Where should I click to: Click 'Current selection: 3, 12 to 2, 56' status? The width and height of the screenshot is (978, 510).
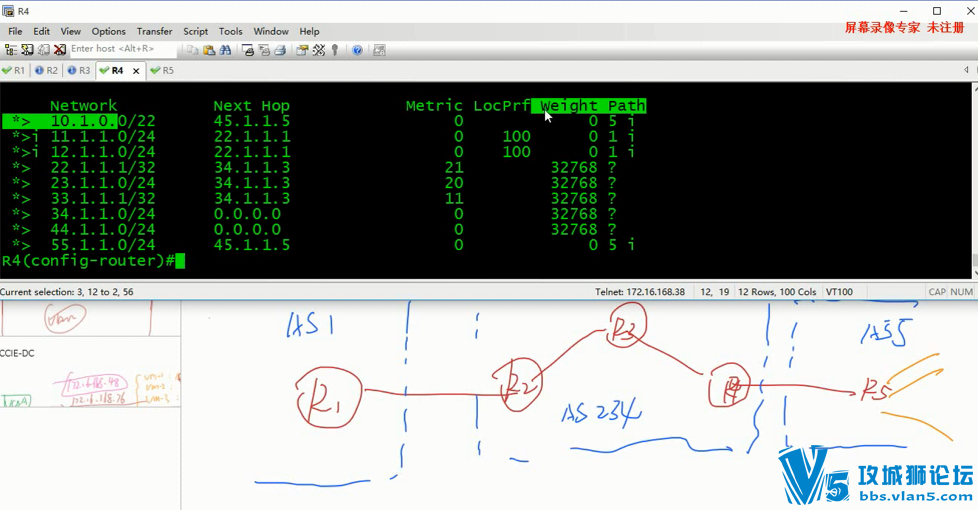pyautogui.click(x=67, y=292)
